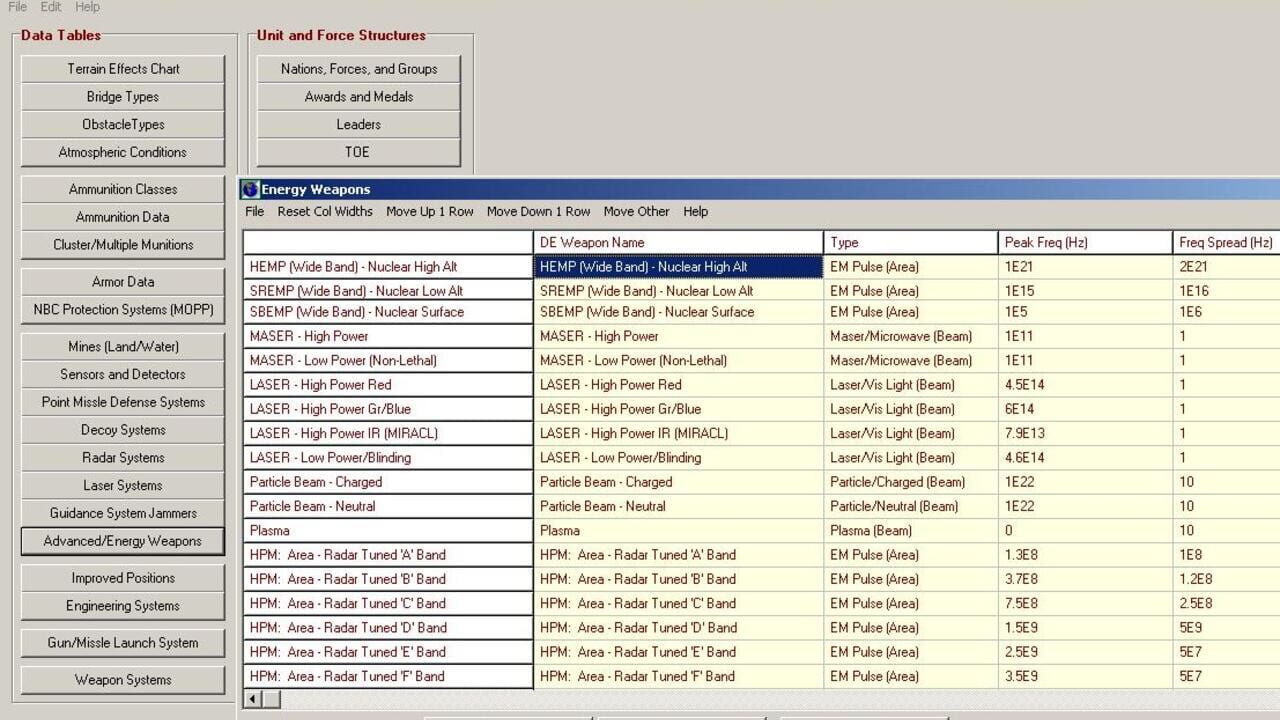
Task: Open Terrain Effects Chart data table
Action: coord(123,69)
